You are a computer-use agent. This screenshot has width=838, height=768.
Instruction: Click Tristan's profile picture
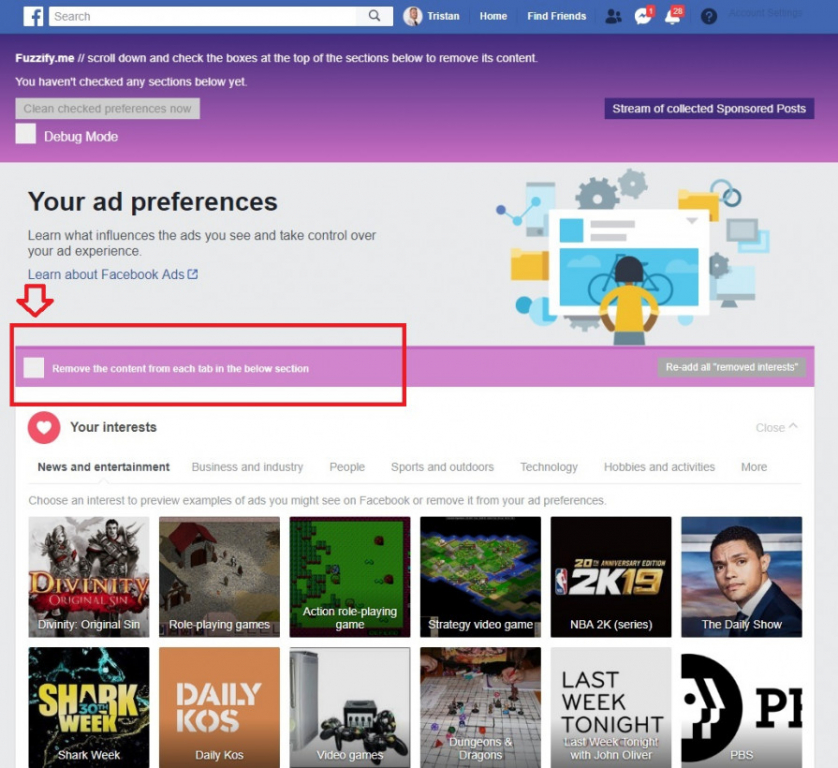[x=413, y=16]
